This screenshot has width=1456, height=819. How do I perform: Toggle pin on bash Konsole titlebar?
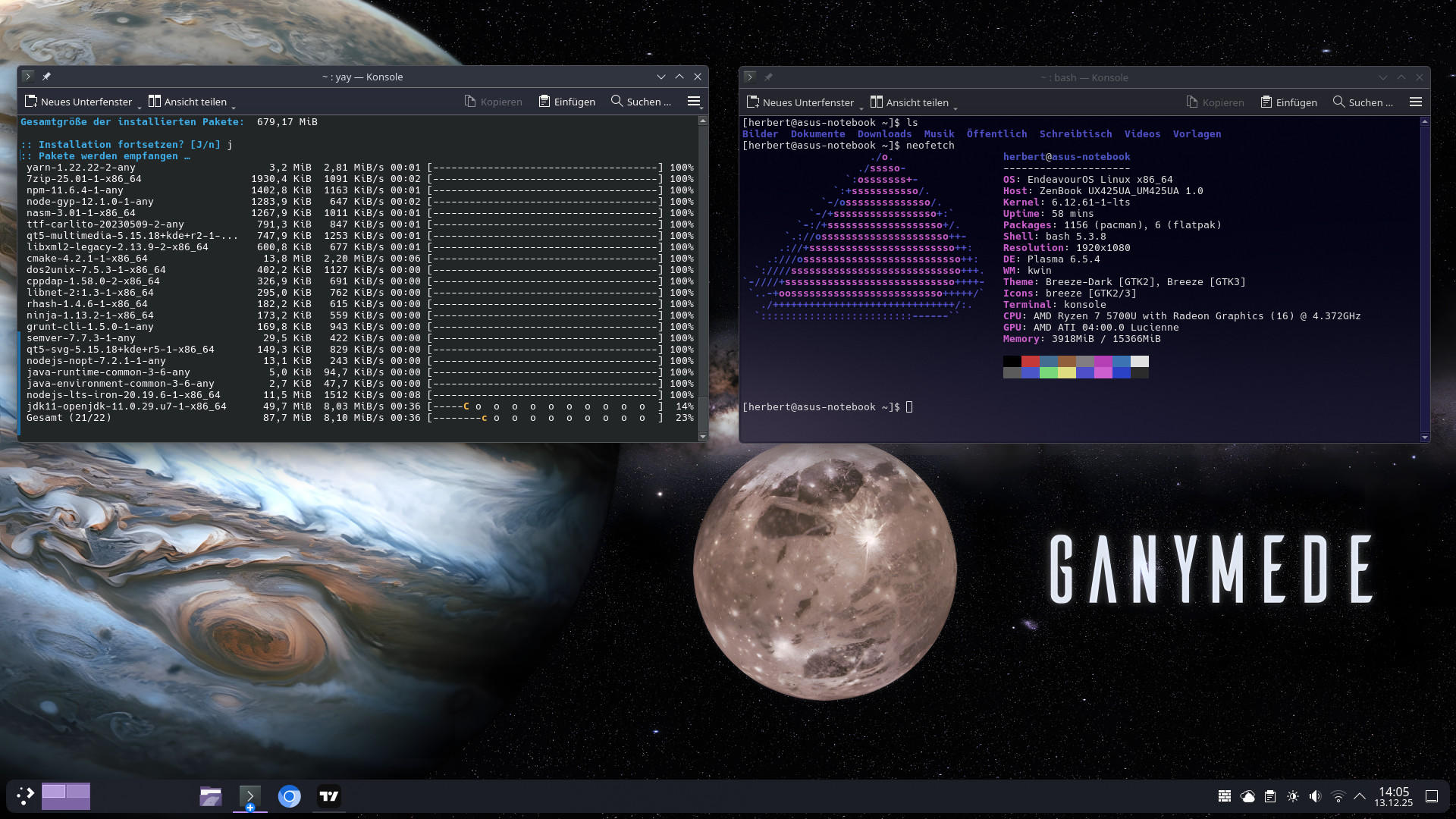coord(768,77)
